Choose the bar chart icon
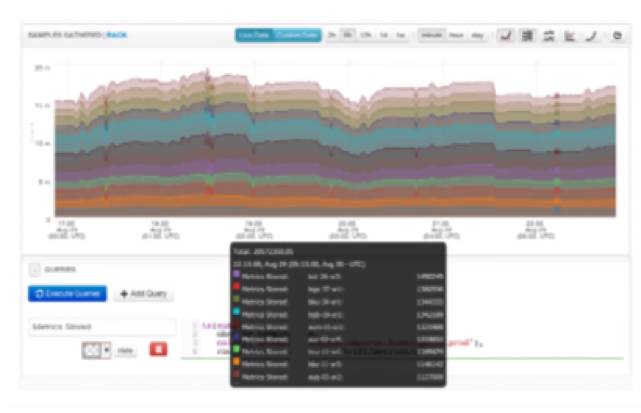This screenshot has width=641, height=413. (569, 36)
